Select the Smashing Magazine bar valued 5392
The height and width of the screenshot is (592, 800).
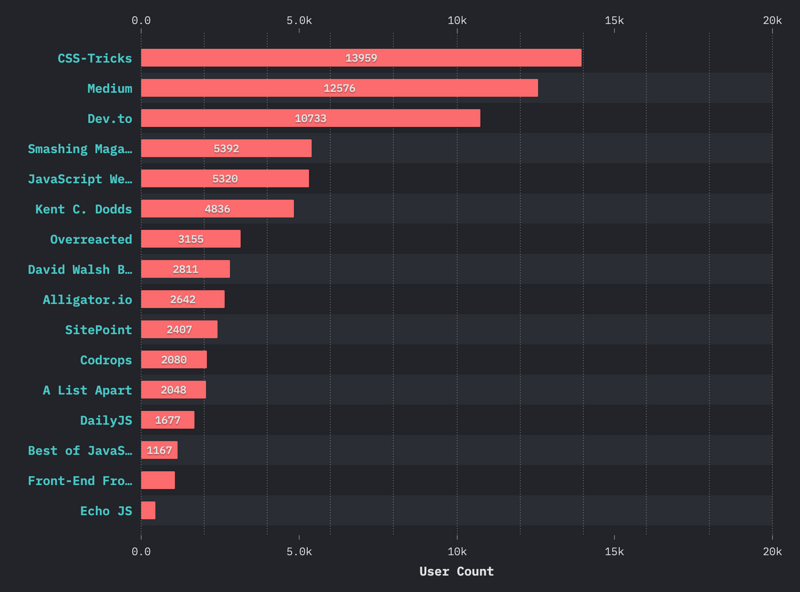226,148
